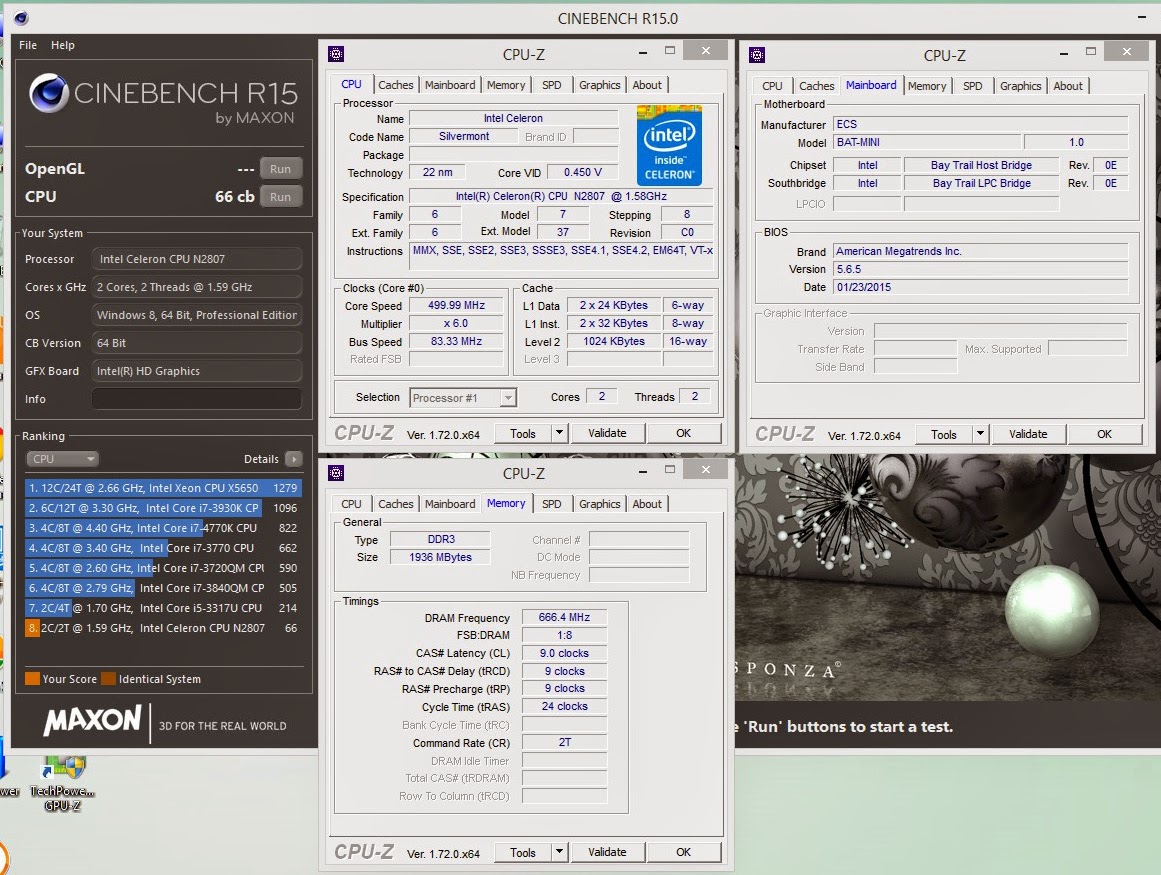
Task: Open the CPU ranking type dropdown
Action: click(63, 459)
